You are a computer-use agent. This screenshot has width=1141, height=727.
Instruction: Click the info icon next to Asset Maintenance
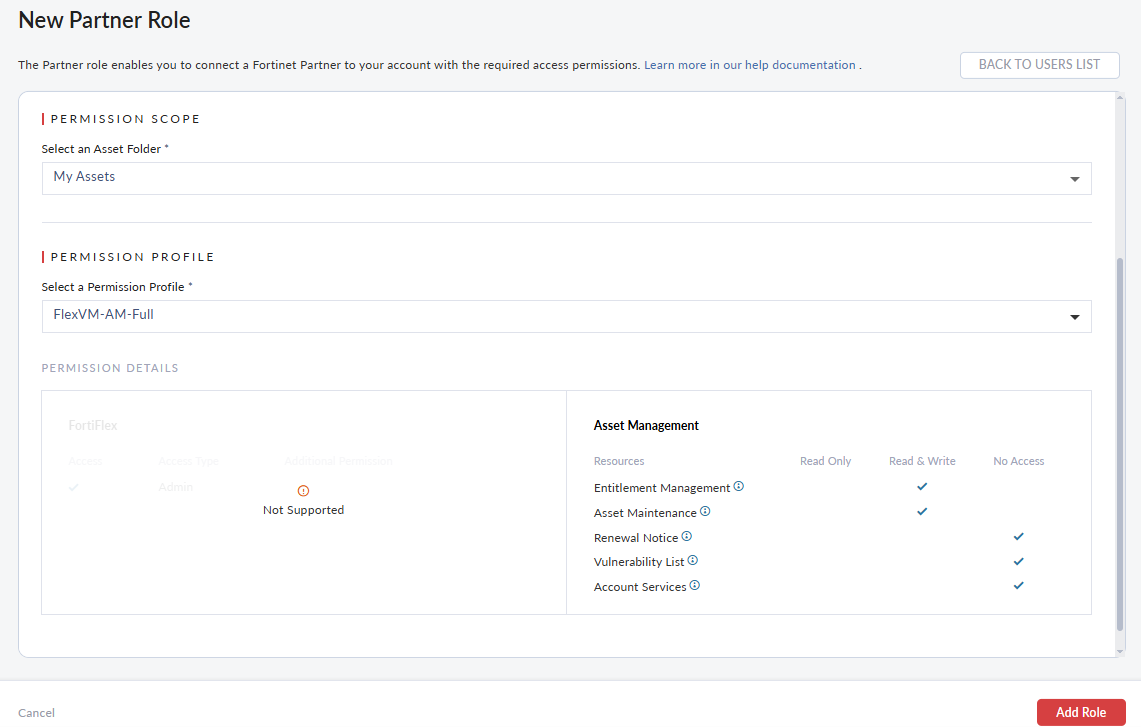[x=705, y=511]
